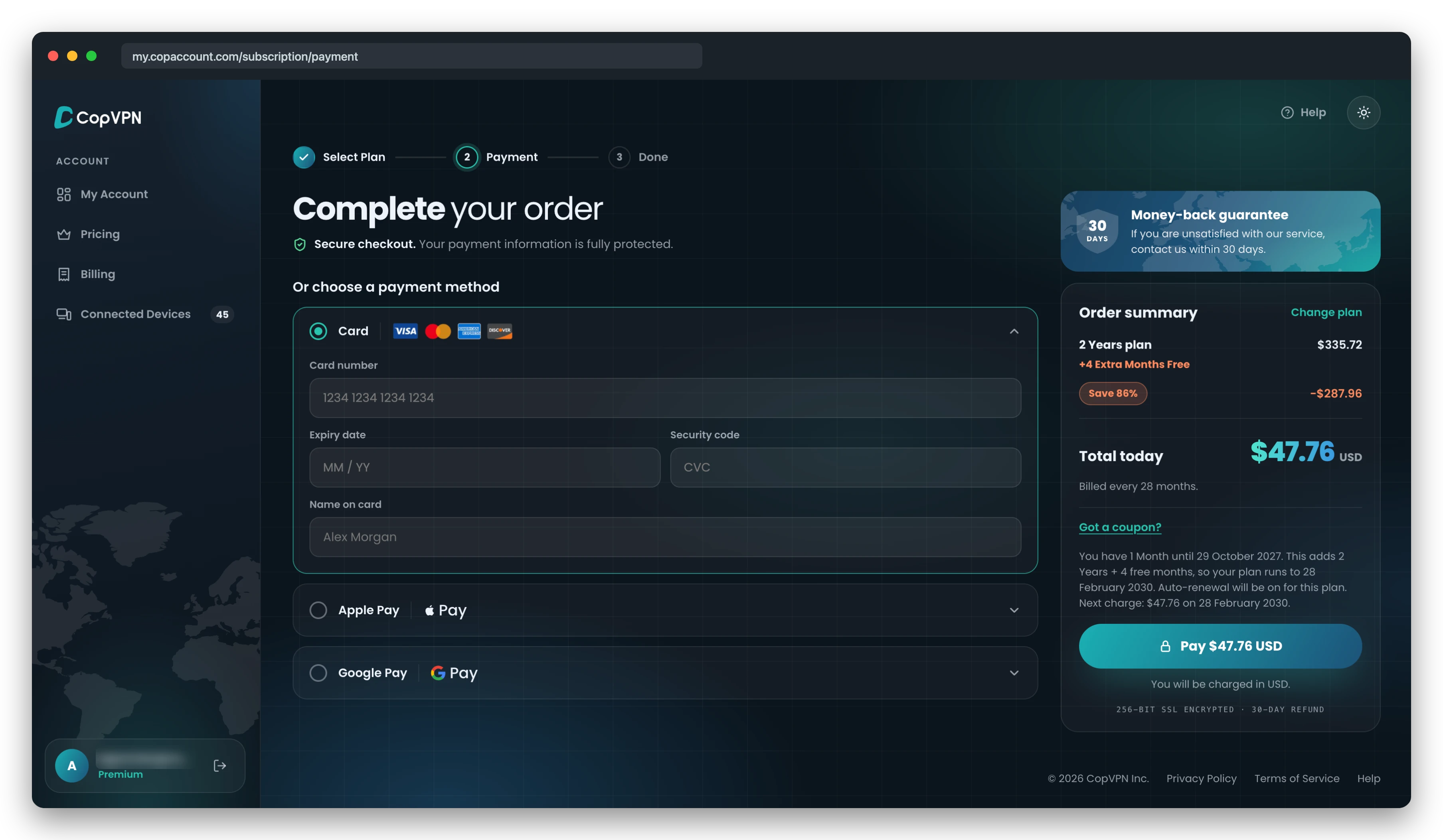The width and height of the screenshot is (1443, 840).
Task: Open the Privacy Policy footer link
Action: pyautogui.click(x=1201, y=778)
